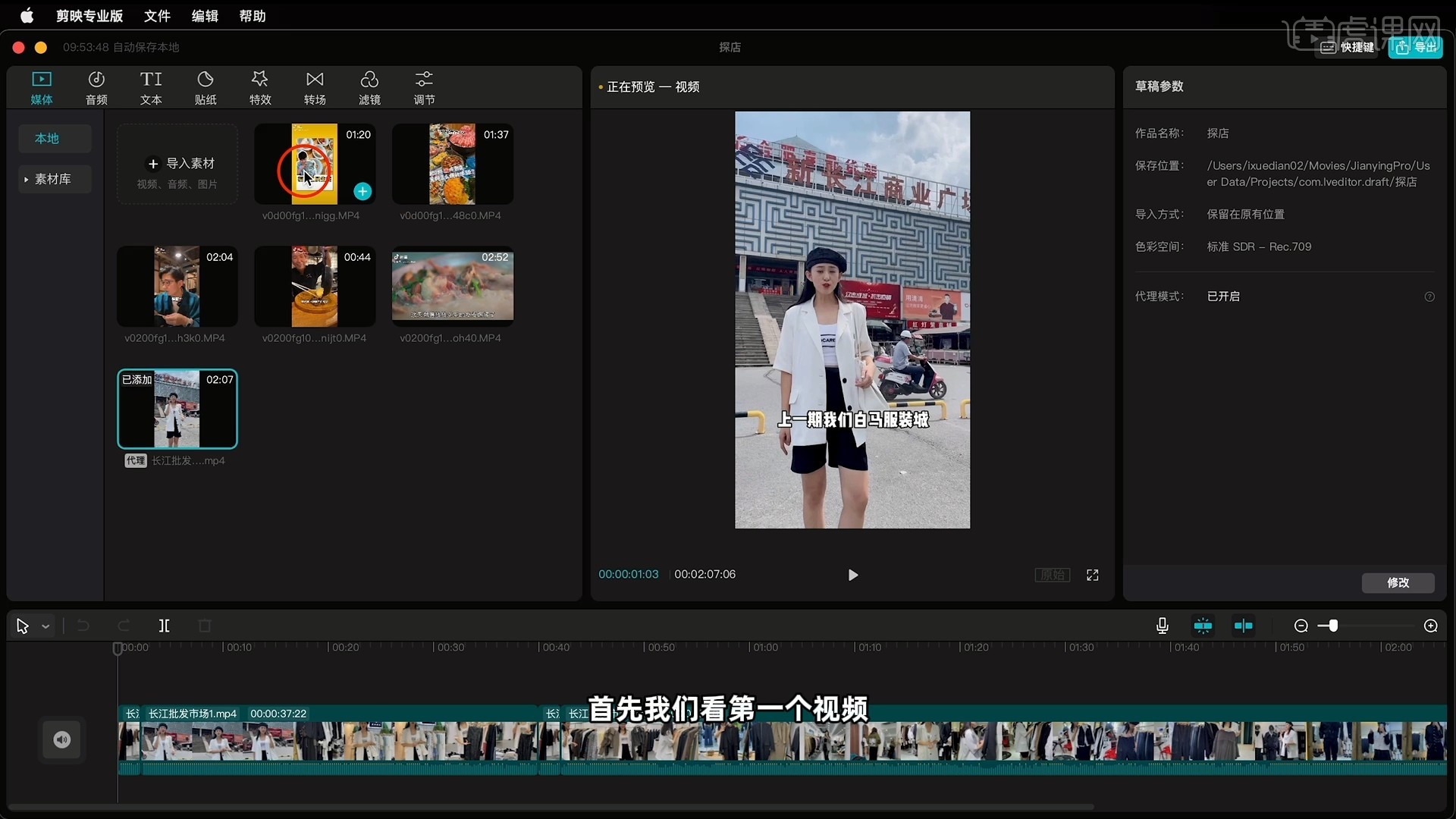Toggle the timeline magnetic snap icon
Screen dimensions: 1456x819
pos(1203,626)
